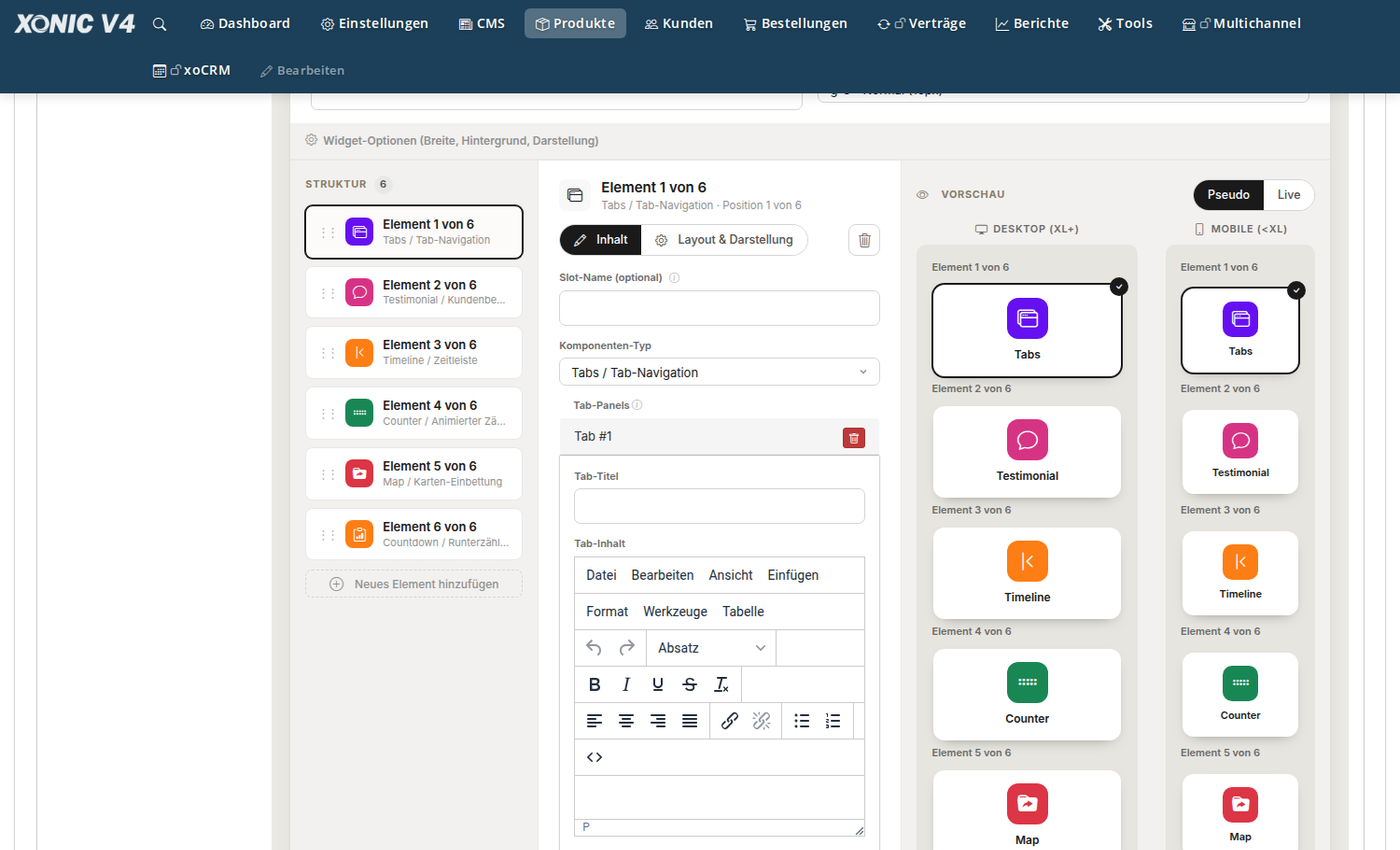Apply bold formatting in the editor

[595, 685]
